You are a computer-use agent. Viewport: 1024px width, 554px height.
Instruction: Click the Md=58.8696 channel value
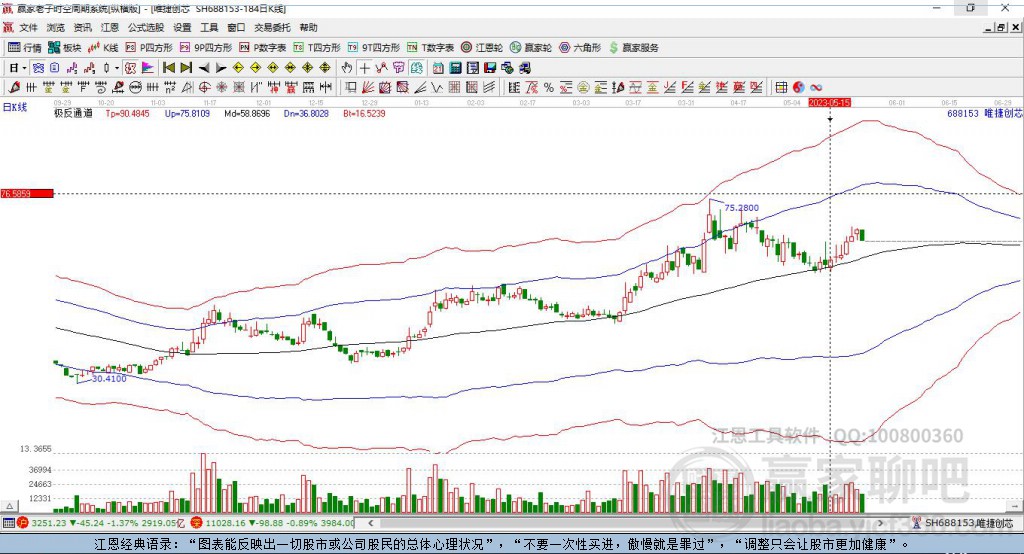point(247,114)
